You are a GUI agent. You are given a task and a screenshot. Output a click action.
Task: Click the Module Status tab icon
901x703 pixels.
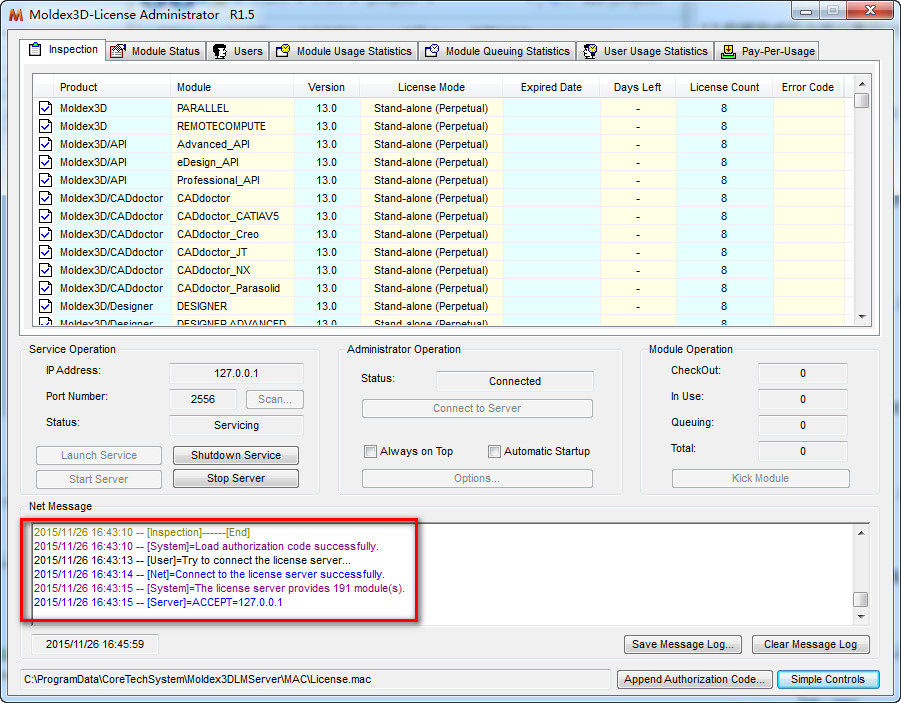pos(118,51)
